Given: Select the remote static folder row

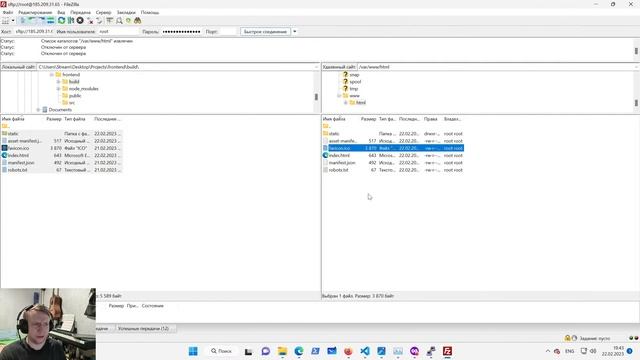Looking at the screenshot, I should (x=393, y=133).
